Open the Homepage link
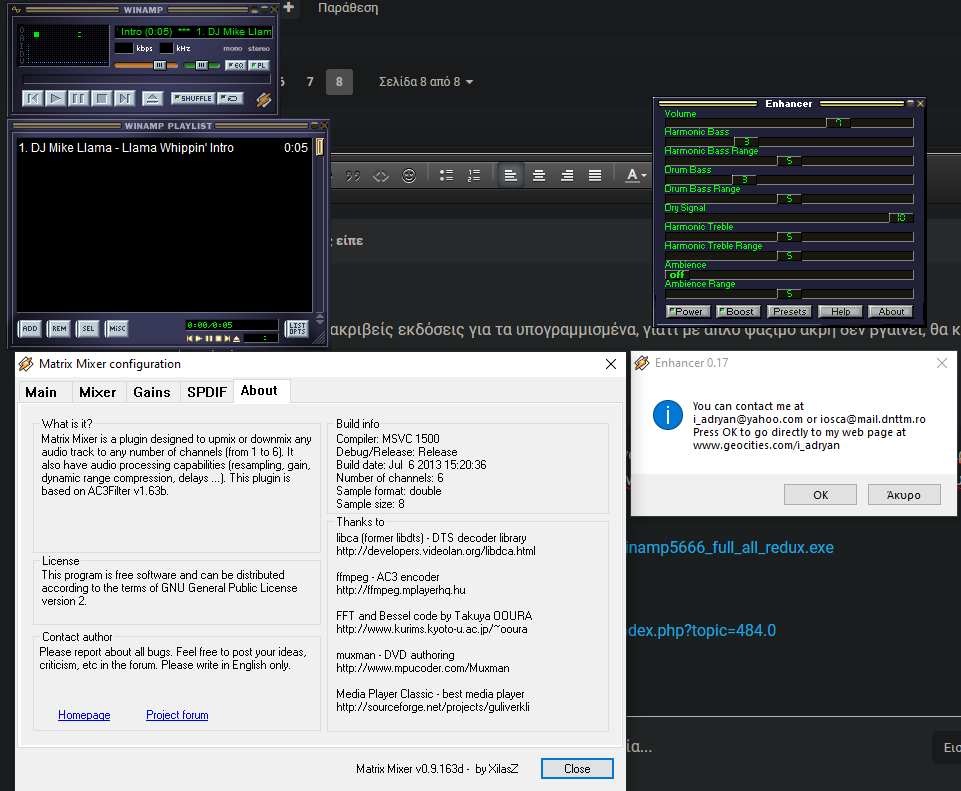 tap(84, 715)
